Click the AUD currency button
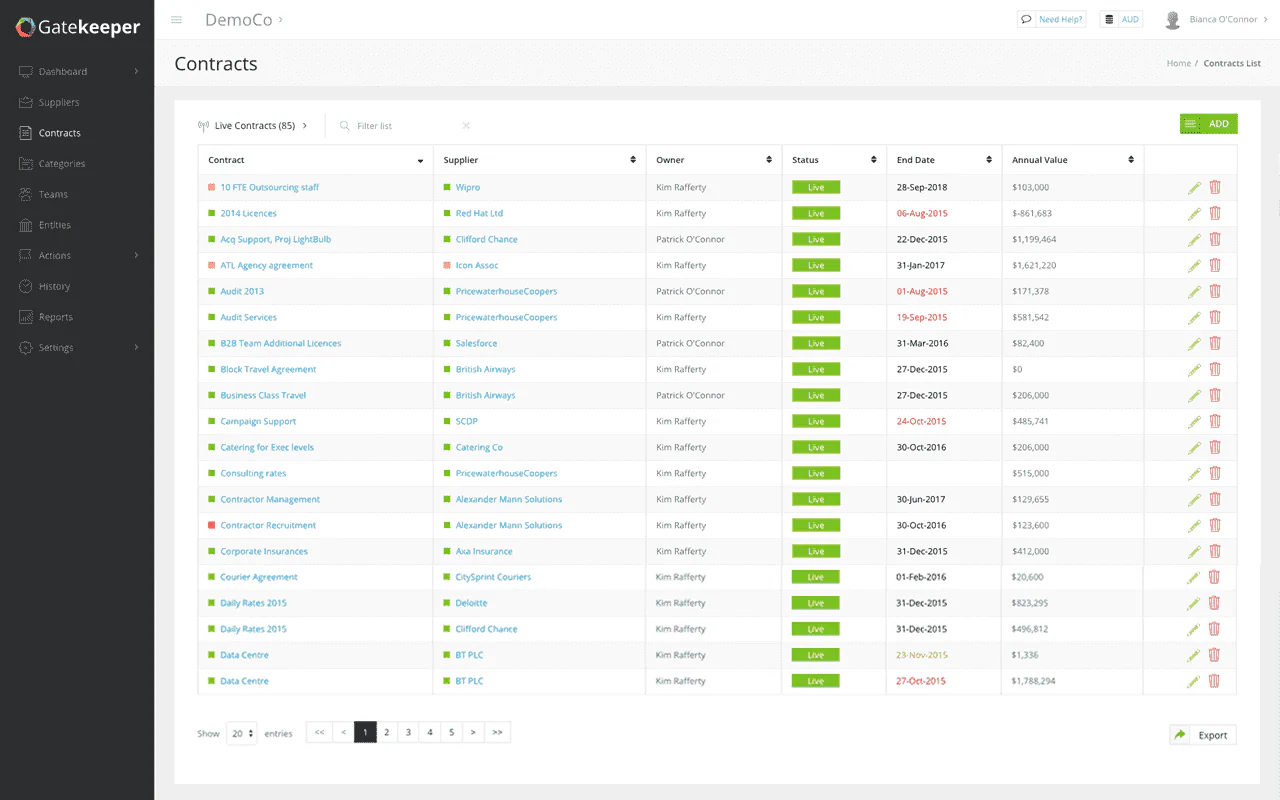 tap(1121, 19)
